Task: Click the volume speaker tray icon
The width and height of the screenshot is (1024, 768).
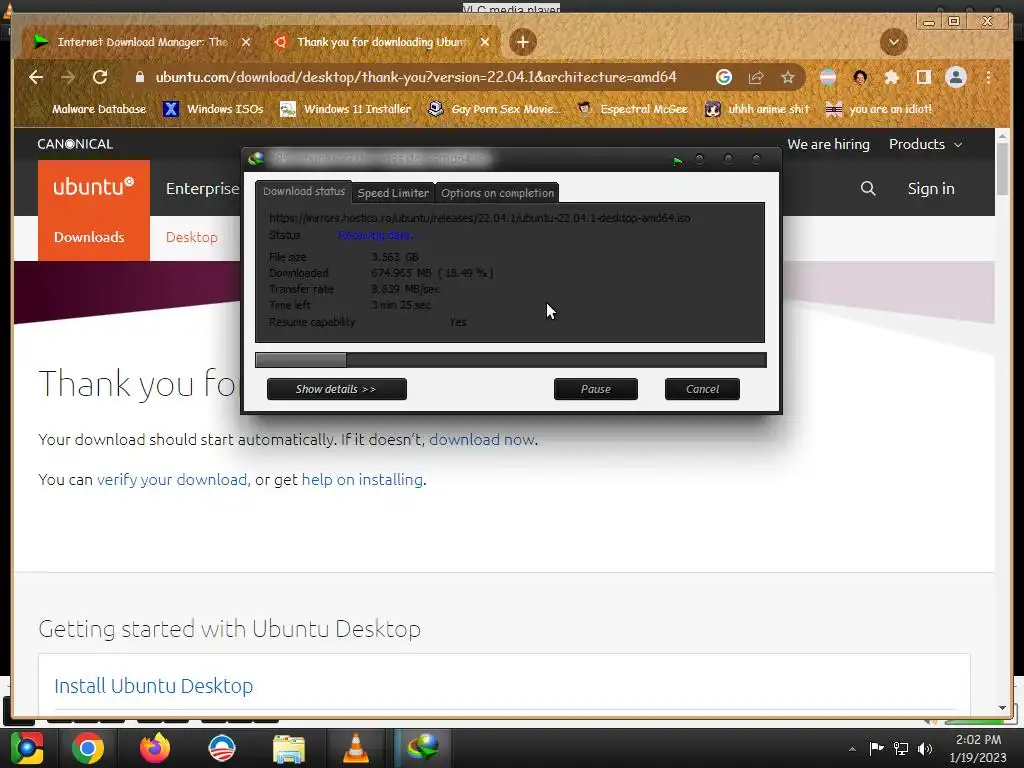Action: pyautogui.click(x=925, y=748)
